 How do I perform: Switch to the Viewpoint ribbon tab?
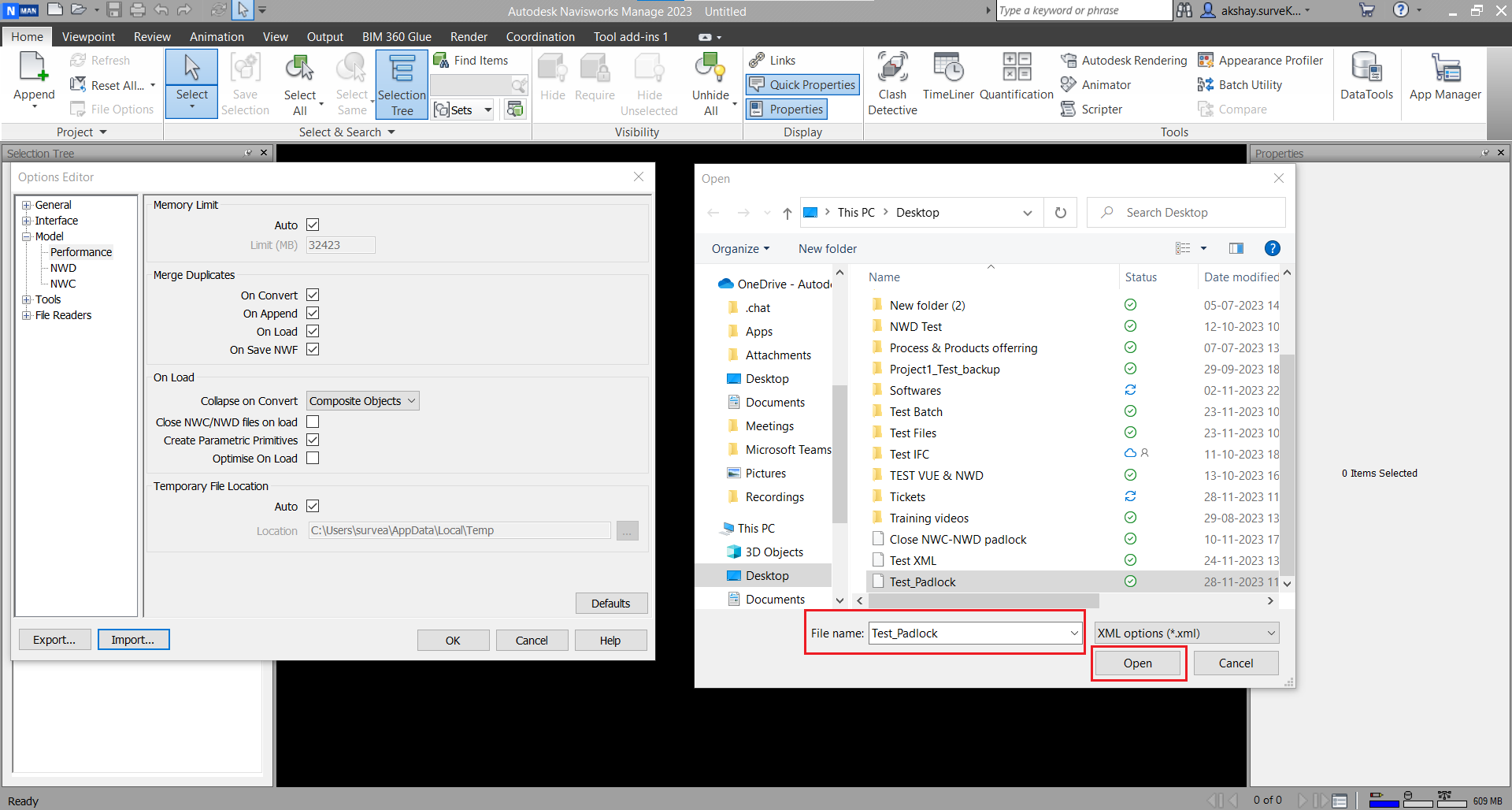coord(88,37)
